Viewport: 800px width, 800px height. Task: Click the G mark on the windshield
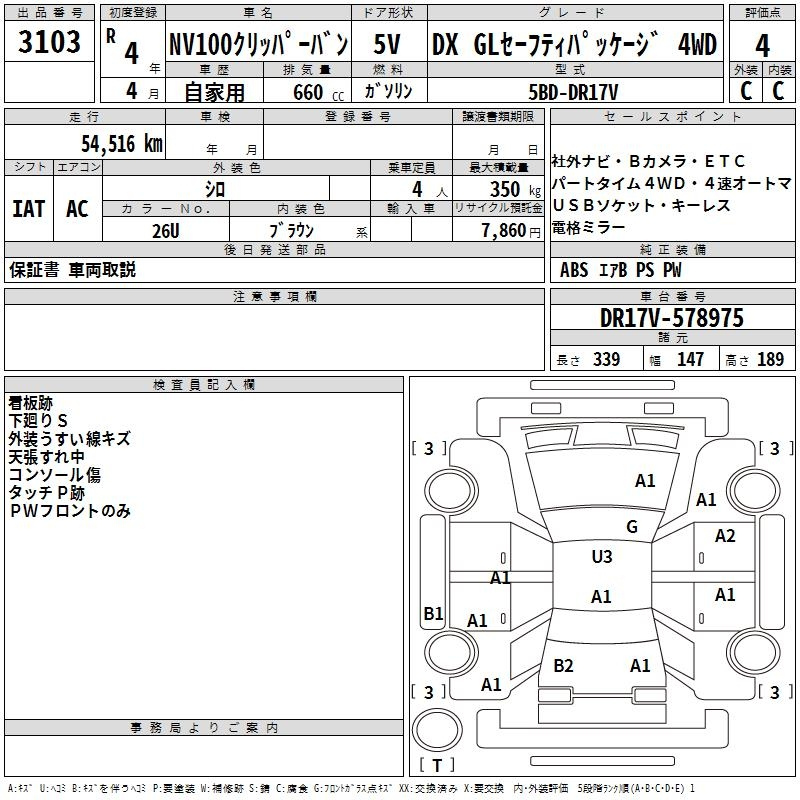[x=632, y=527]
